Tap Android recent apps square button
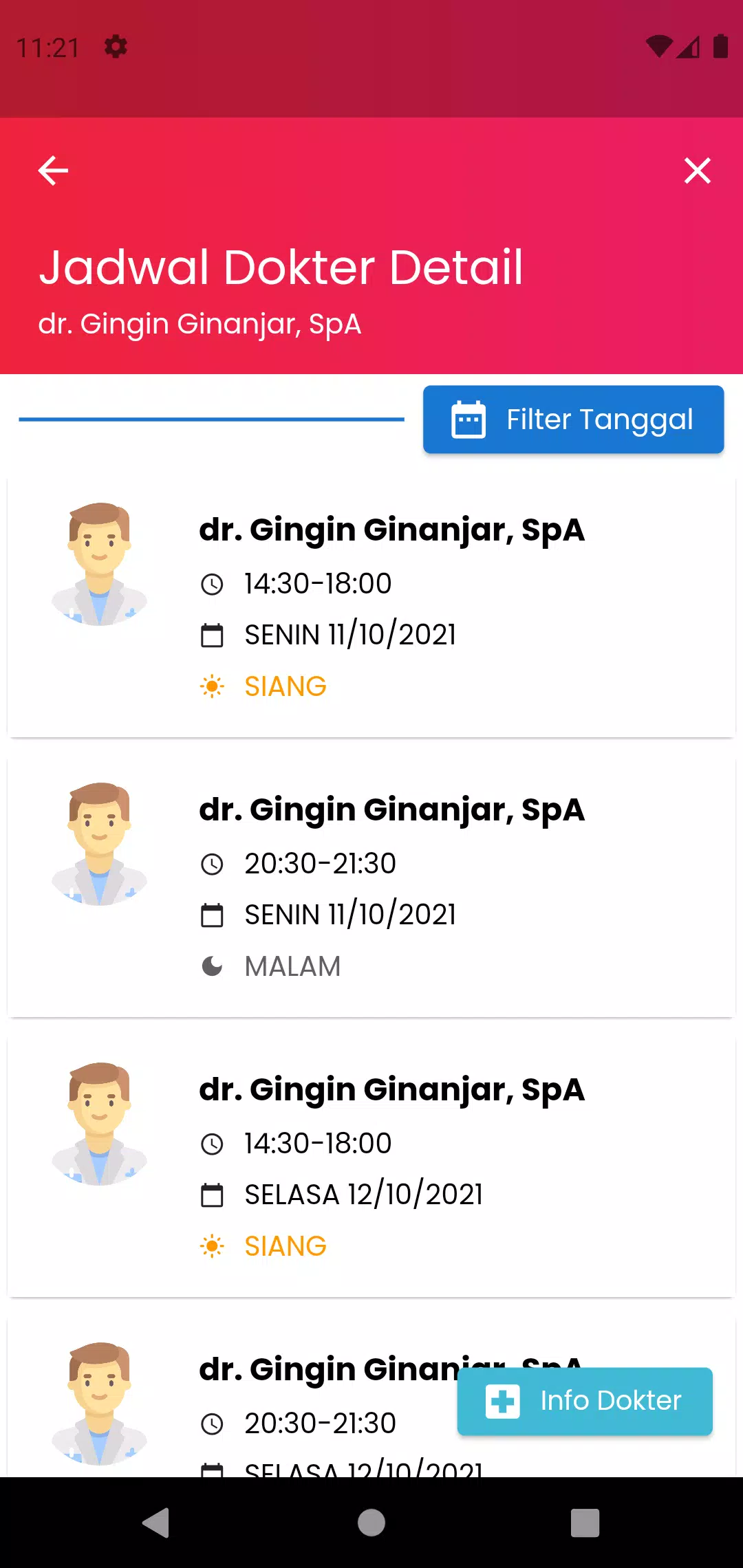Image resolution: width=743 pixels, height=1568 pixels. coord(585,1523)
